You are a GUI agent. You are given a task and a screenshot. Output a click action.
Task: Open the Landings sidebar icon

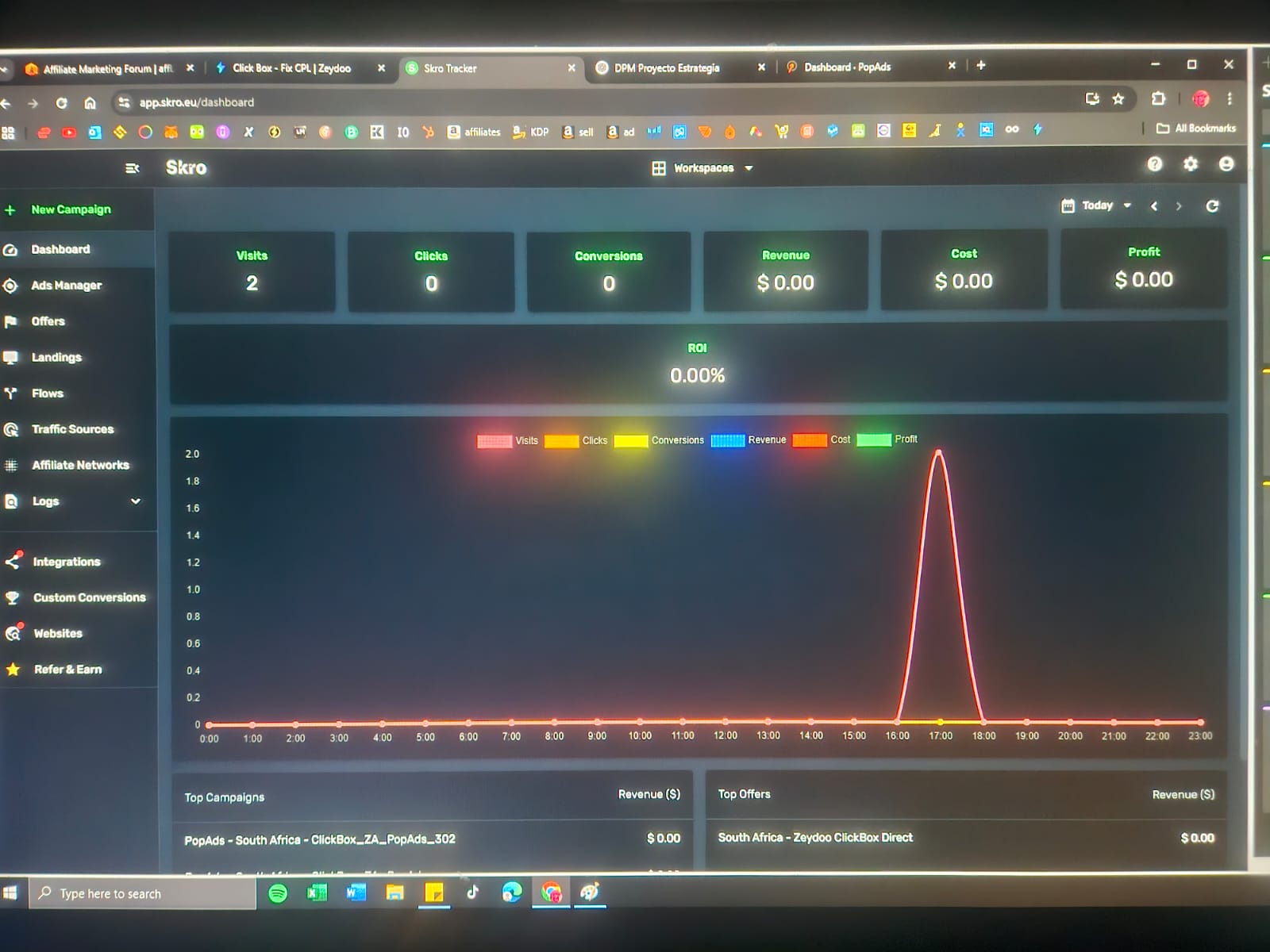[10, 357]
